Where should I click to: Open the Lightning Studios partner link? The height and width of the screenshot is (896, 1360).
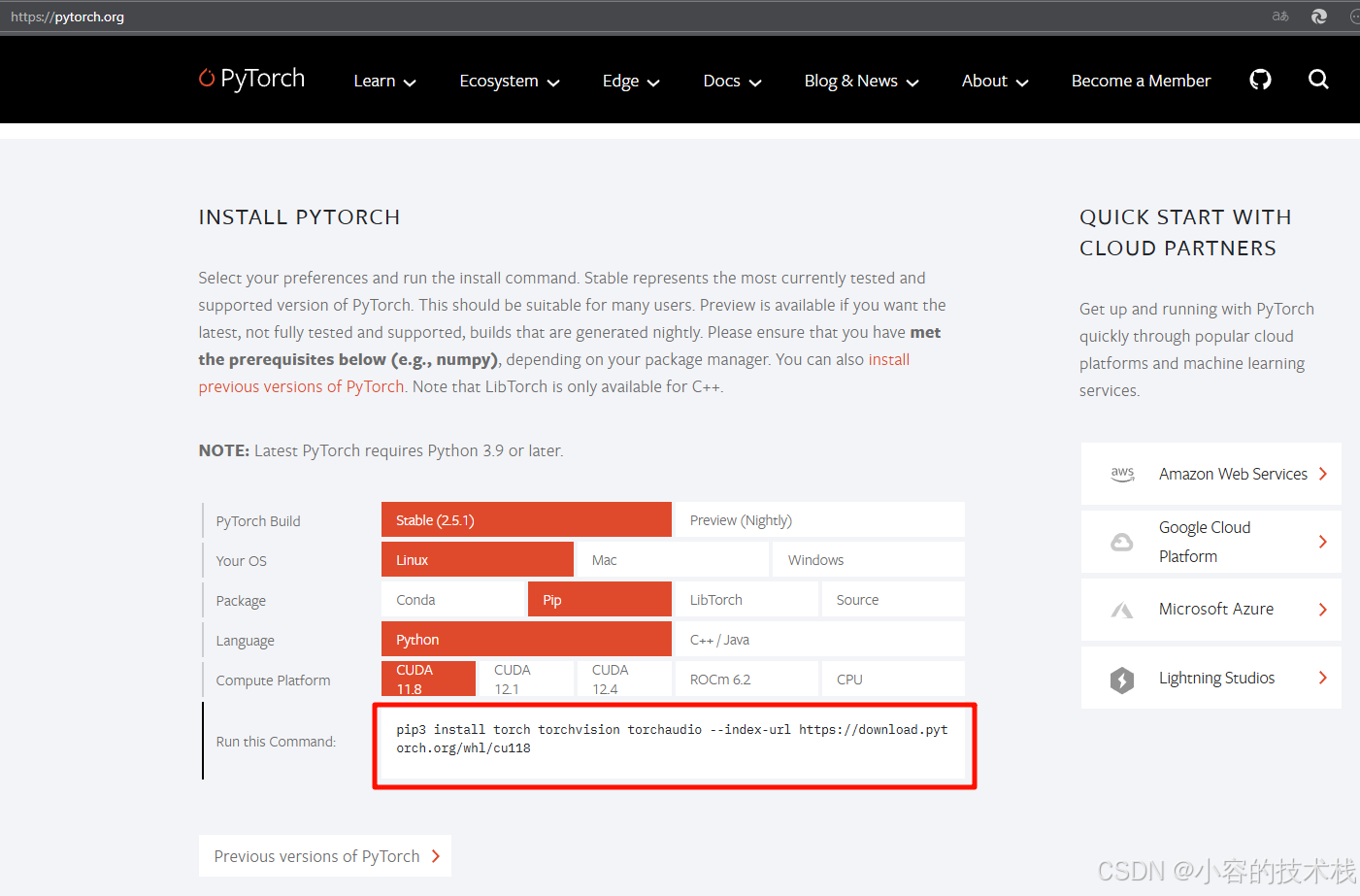[x=1211, y=678]
